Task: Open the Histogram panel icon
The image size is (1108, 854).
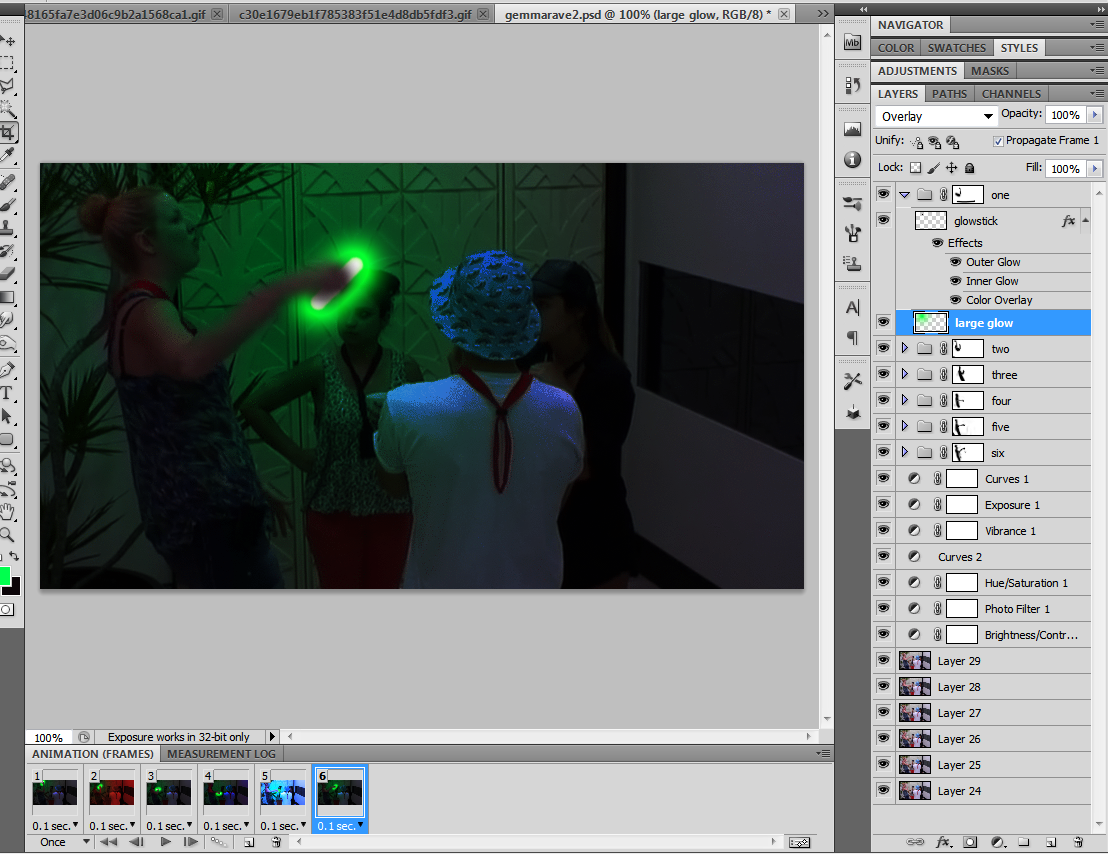Action: [x=853, y=129]
